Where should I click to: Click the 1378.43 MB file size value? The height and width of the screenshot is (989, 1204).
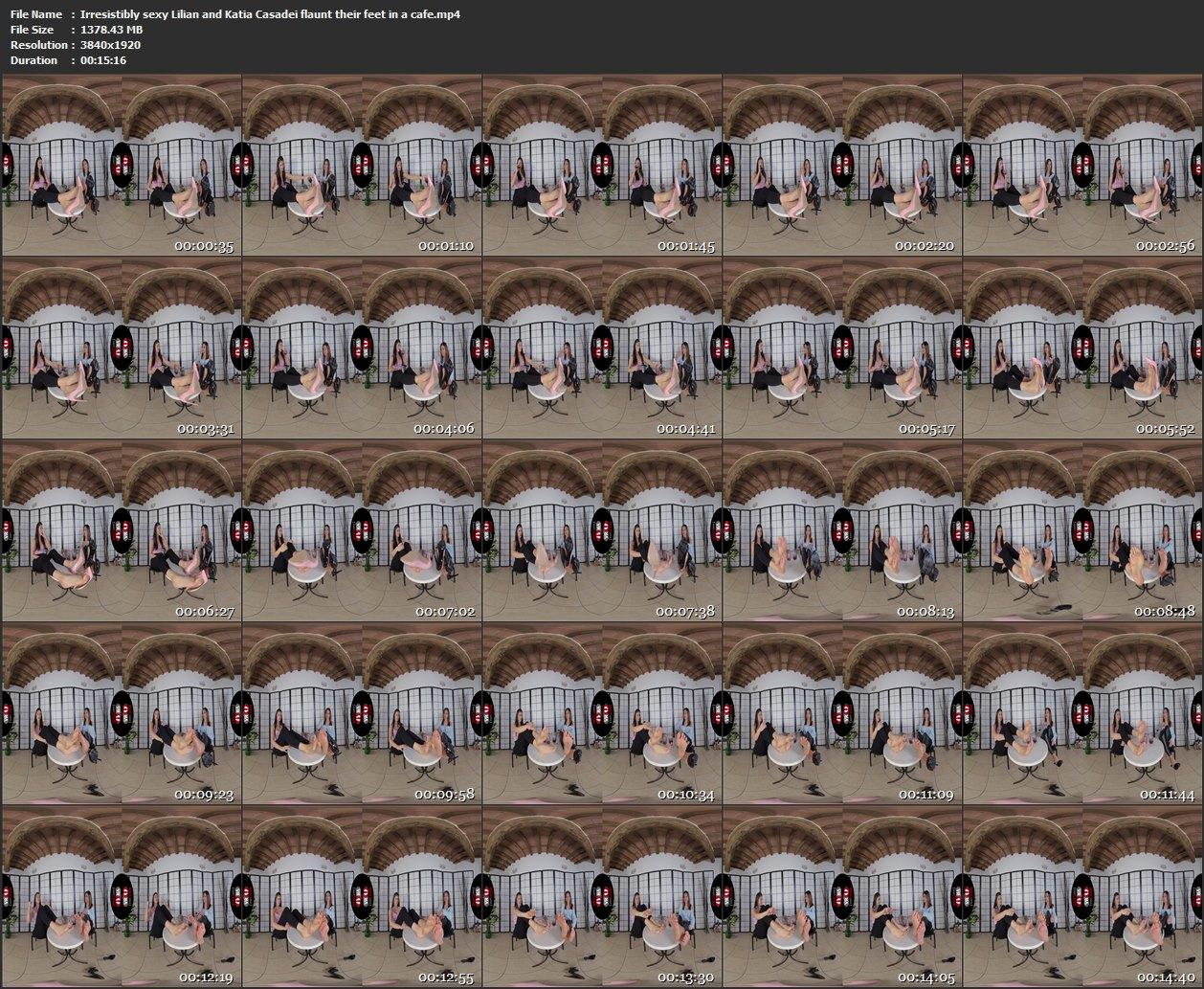pyautogui.click(x=112, y=30)
